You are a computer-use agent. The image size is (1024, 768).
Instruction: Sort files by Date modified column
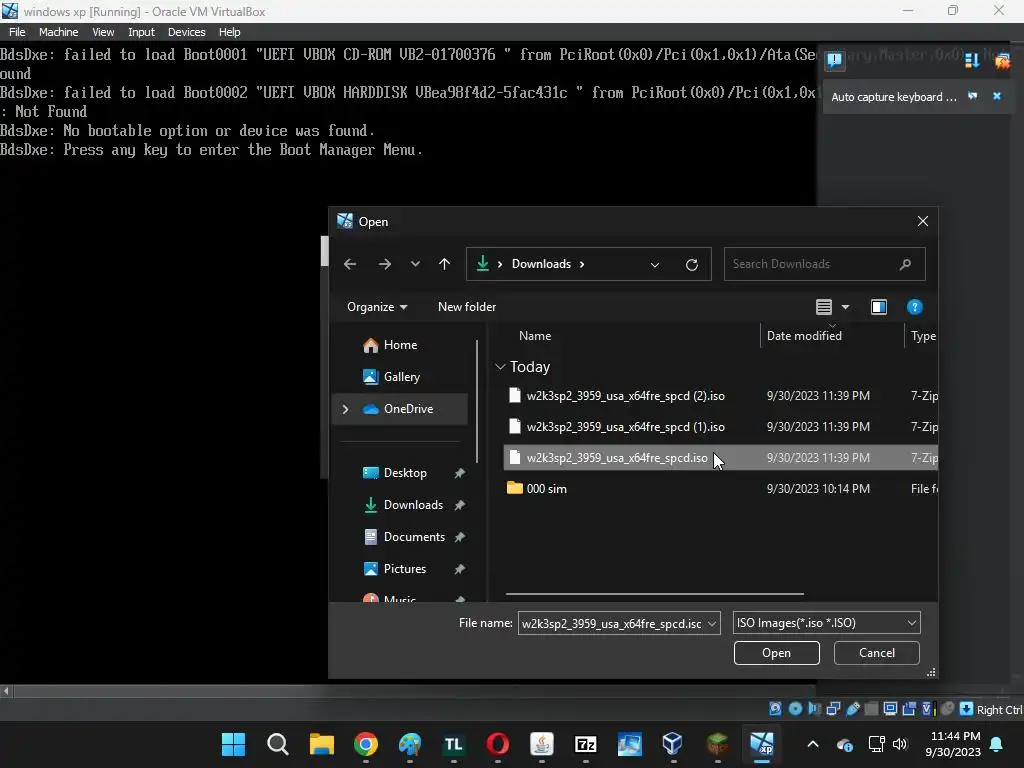(804, 336)
